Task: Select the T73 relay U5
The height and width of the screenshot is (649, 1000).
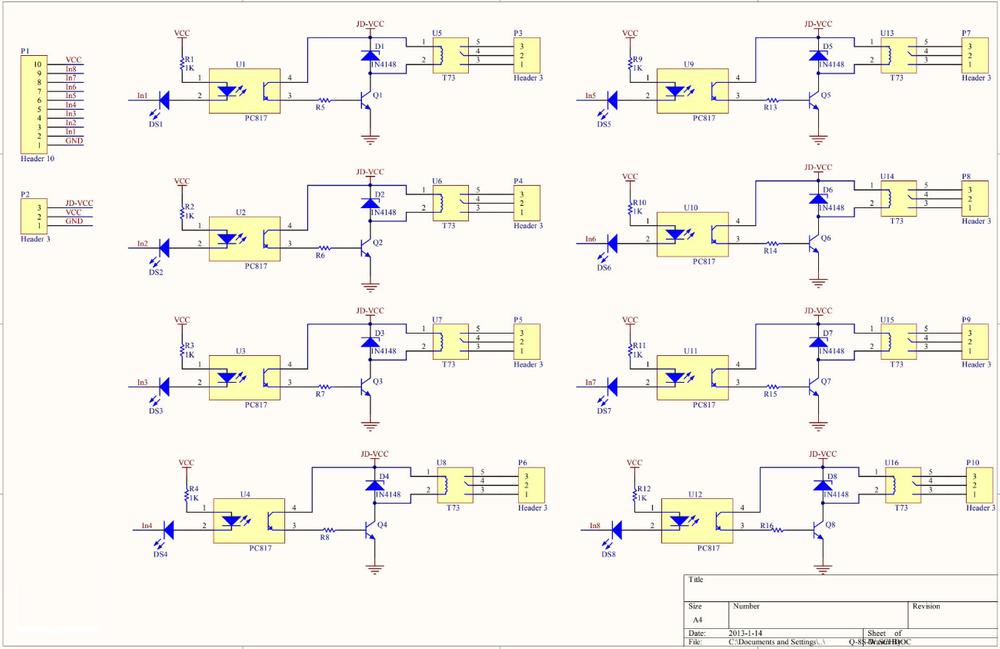Action: pos(449,55)
